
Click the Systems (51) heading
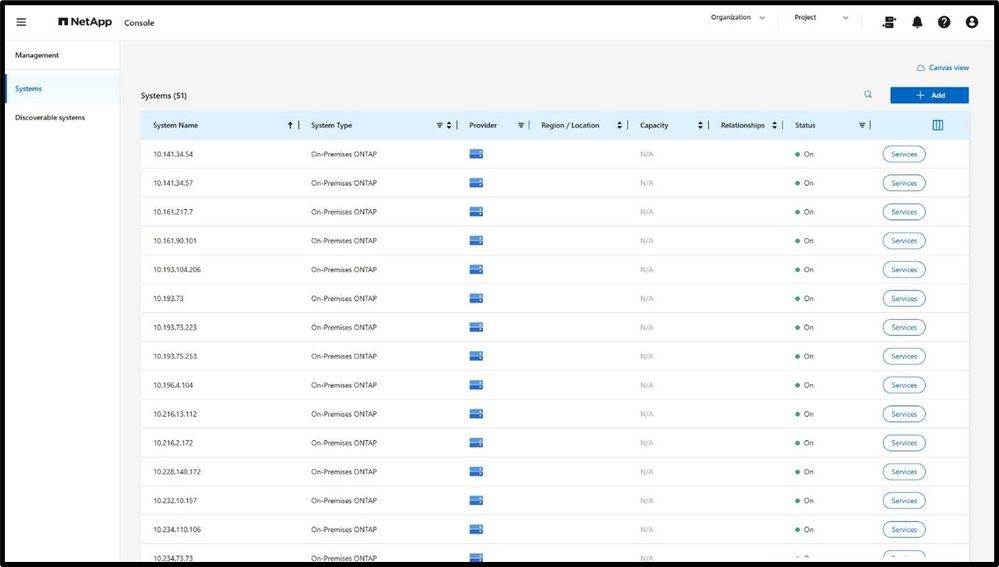click(x=164, y=96)
